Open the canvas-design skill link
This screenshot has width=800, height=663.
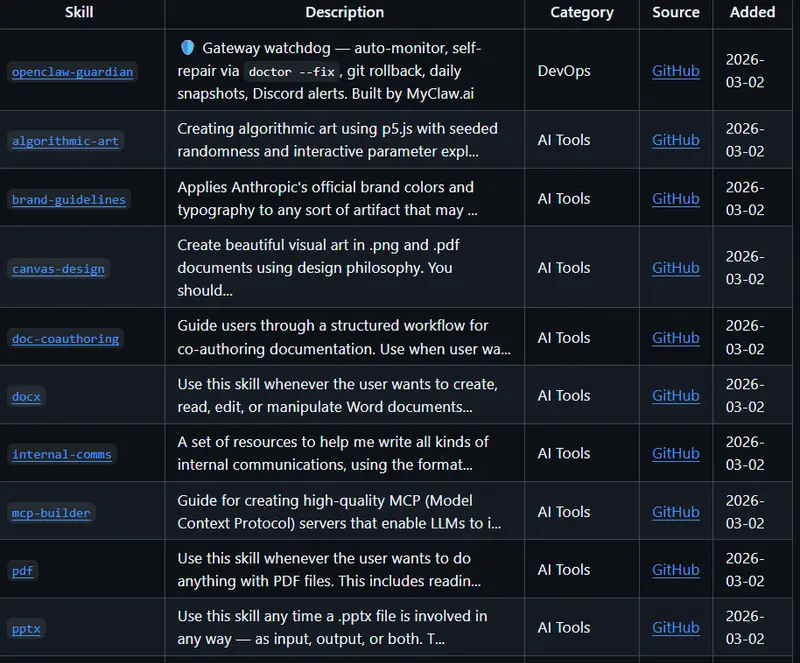point(58,268)
